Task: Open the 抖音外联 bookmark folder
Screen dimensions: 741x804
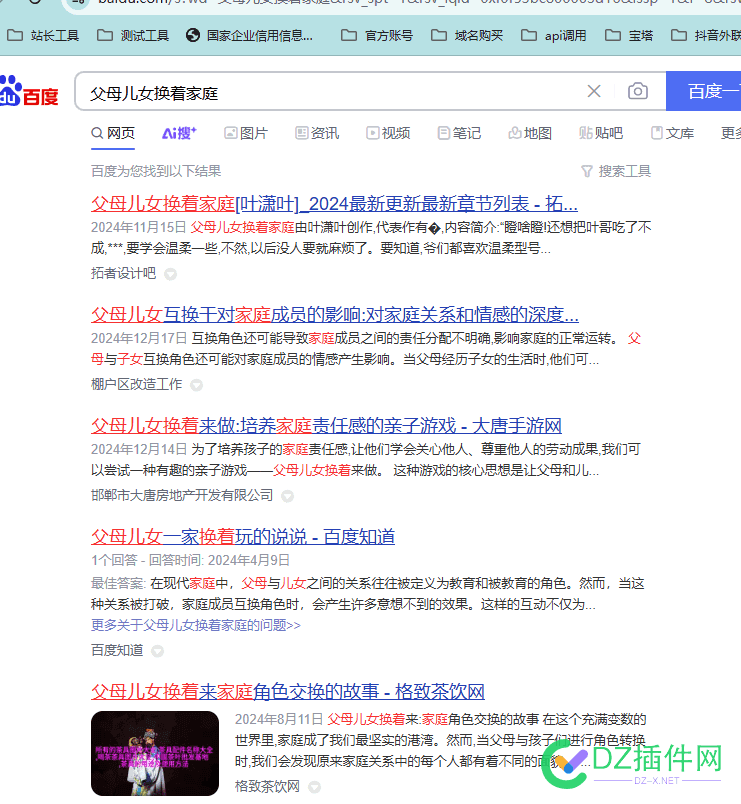Action: point(706,35)
